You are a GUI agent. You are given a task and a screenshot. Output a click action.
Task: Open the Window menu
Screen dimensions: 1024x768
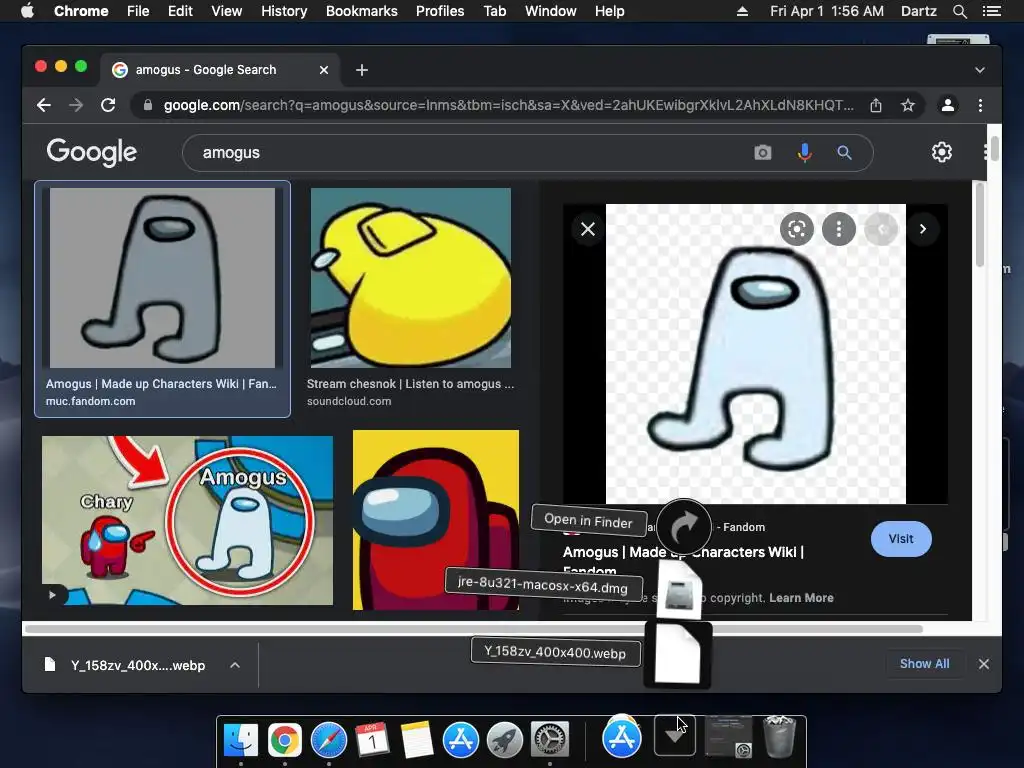click(x=551, y=11)
